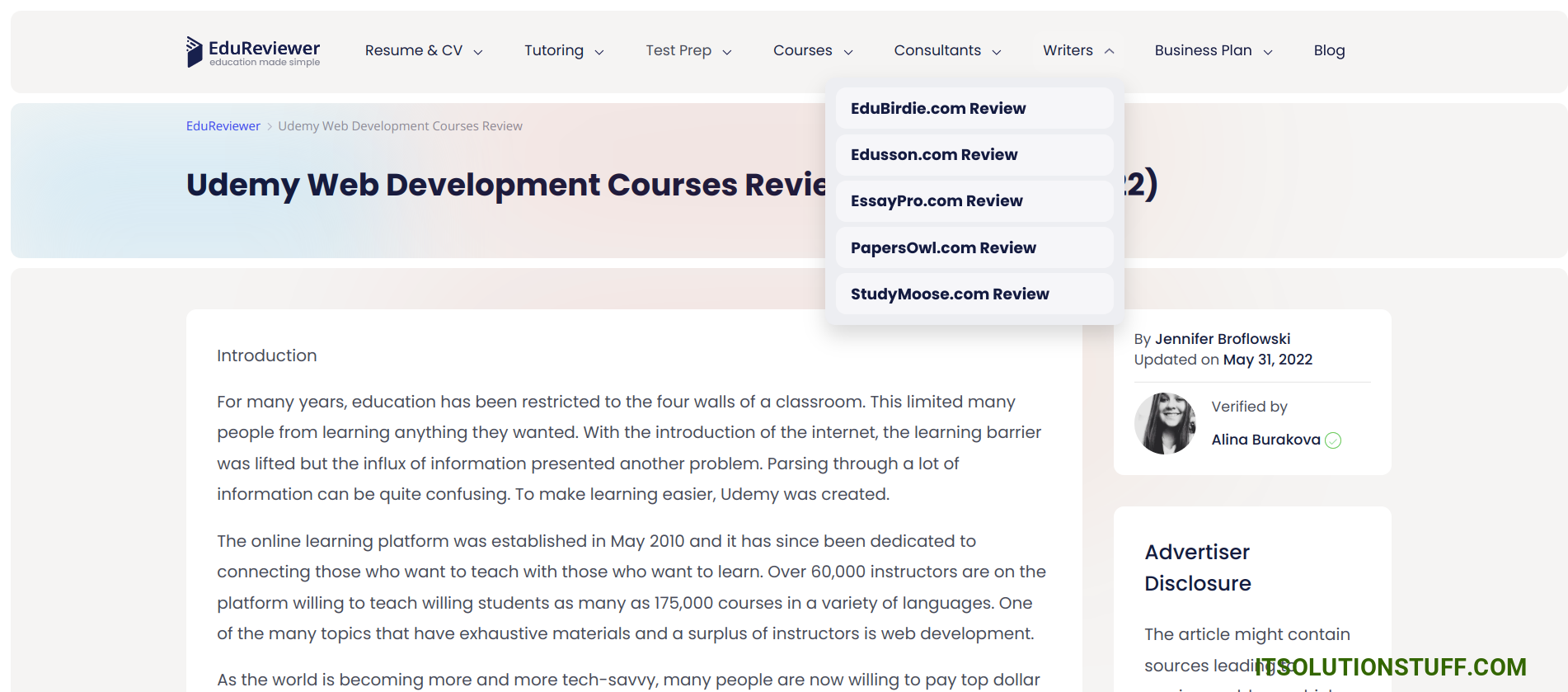This screenshot has height=692, width=1568.
Task: Click the Advertiser Disclosure heading
Action: (1197, 567)
